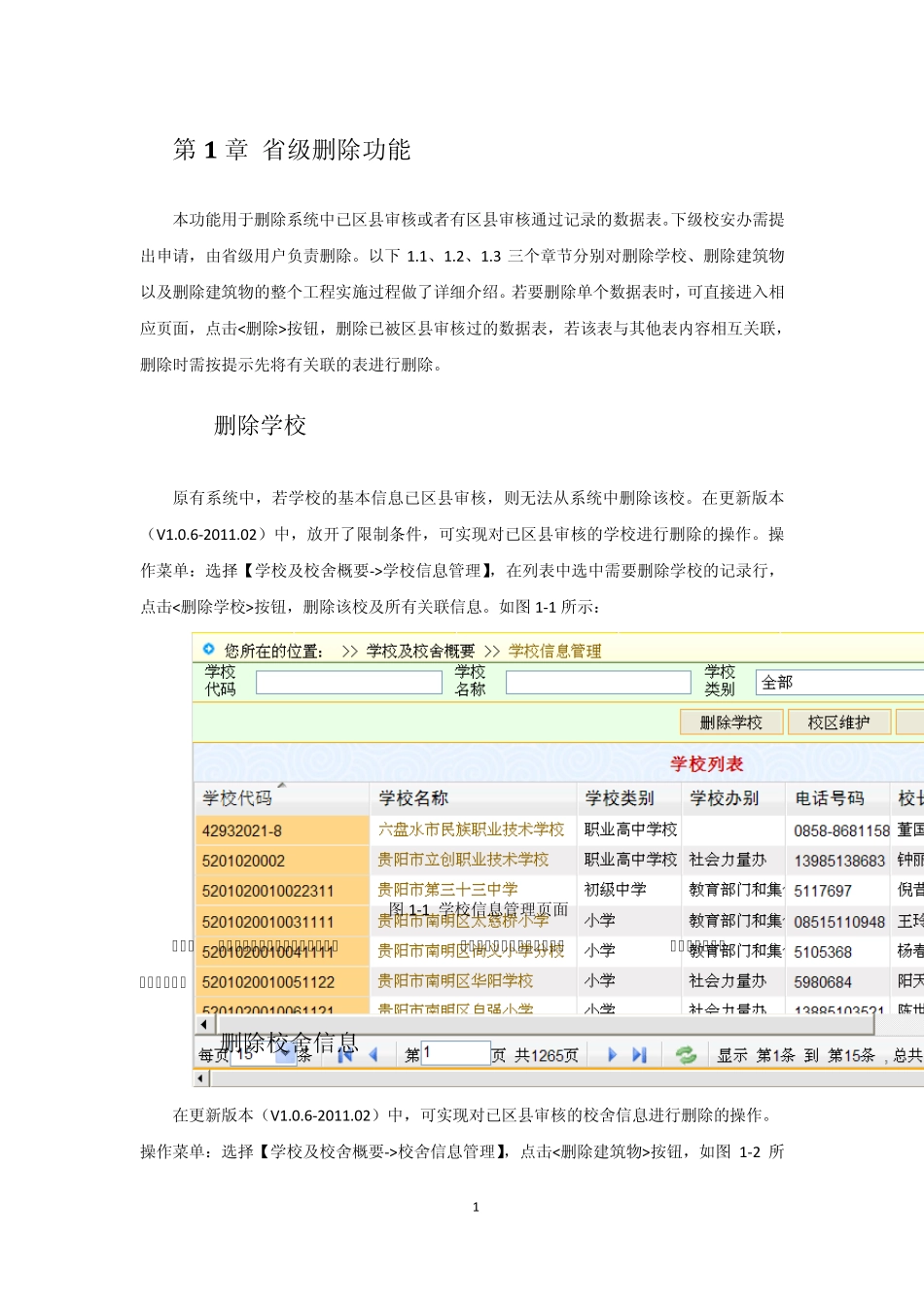Select row with code 5201020010022311
This screenshot has width=924, height=1307.
pos(282,891)
